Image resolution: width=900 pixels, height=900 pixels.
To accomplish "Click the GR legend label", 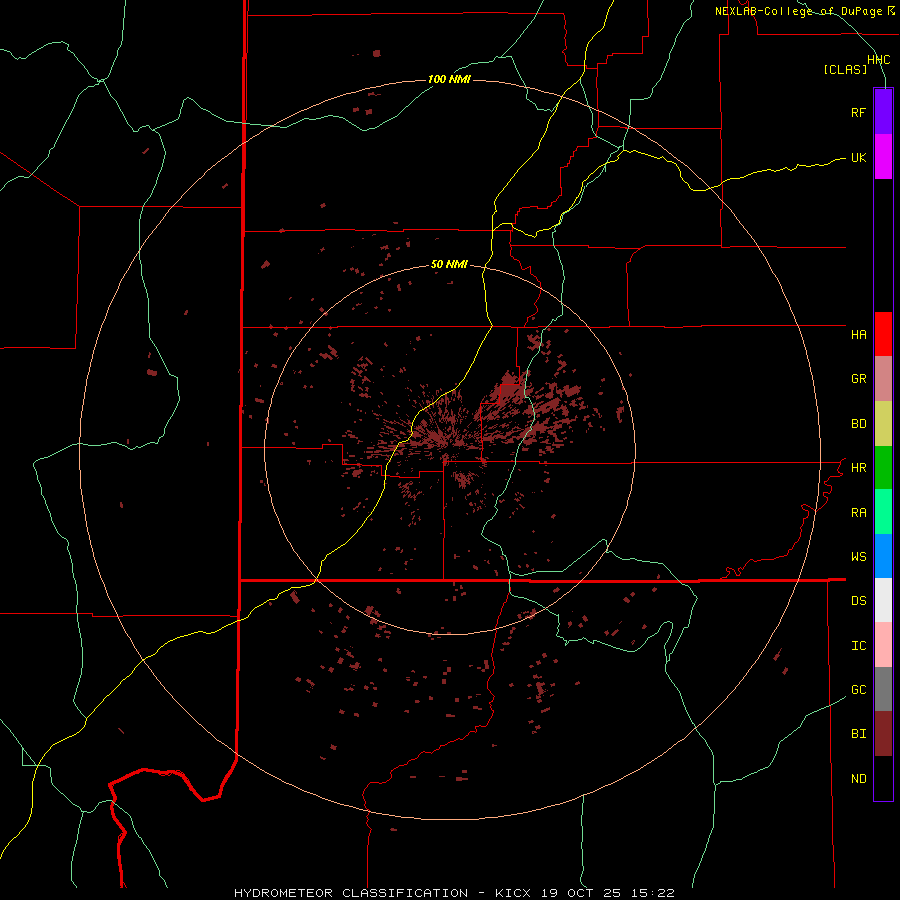I will 858,379.
